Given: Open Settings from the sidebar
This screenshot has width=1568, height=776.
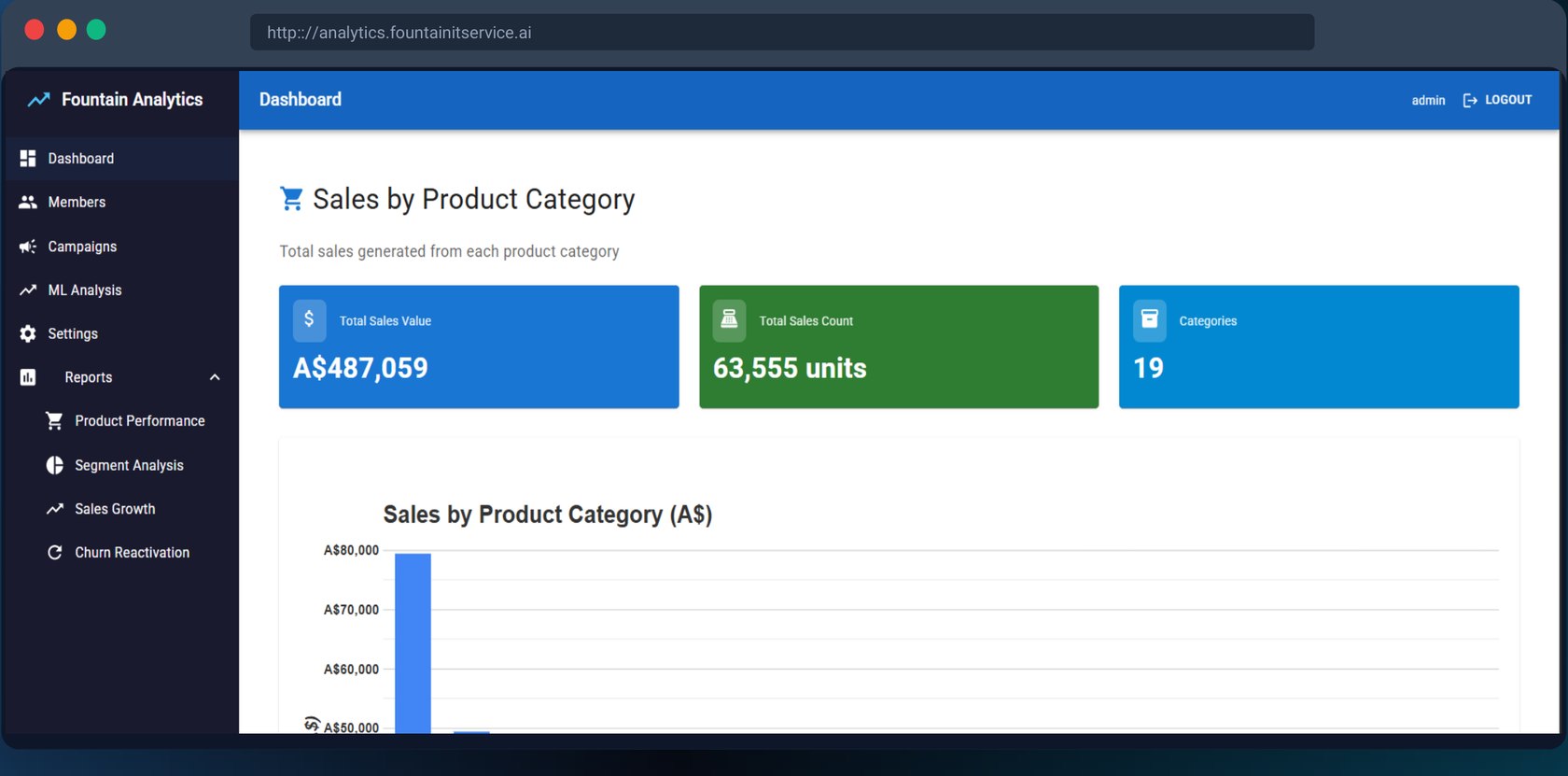Looking at the screenshot, I should [x=119, y=333].
